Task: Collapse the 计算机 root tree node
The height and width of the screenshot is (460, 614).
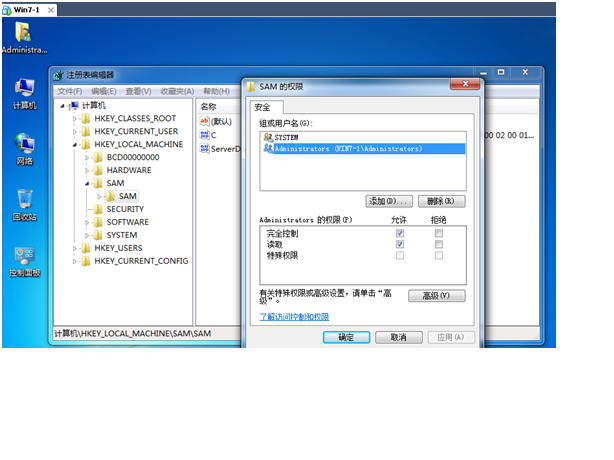Action: (62, 106)
